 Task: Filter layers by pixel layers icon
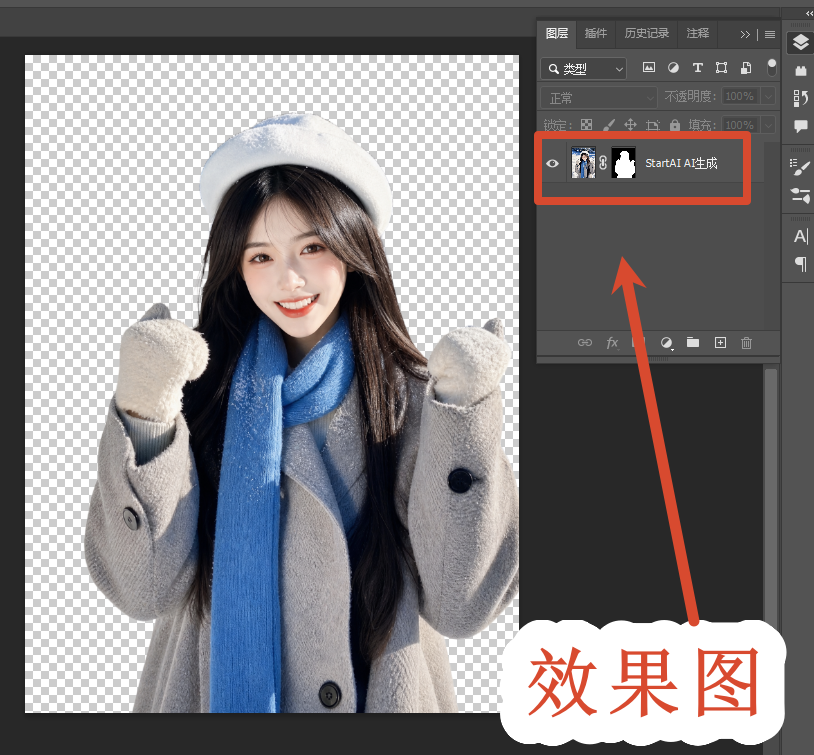tap(648, 68)
